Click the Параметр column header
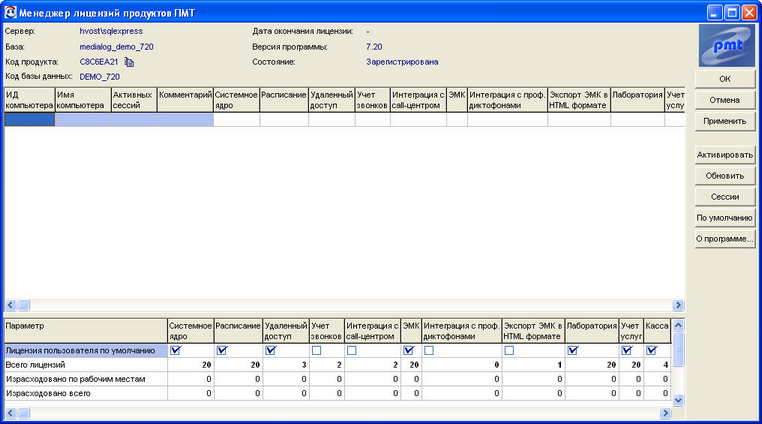This screenshot has height=424, width=762. coord(86,331)
